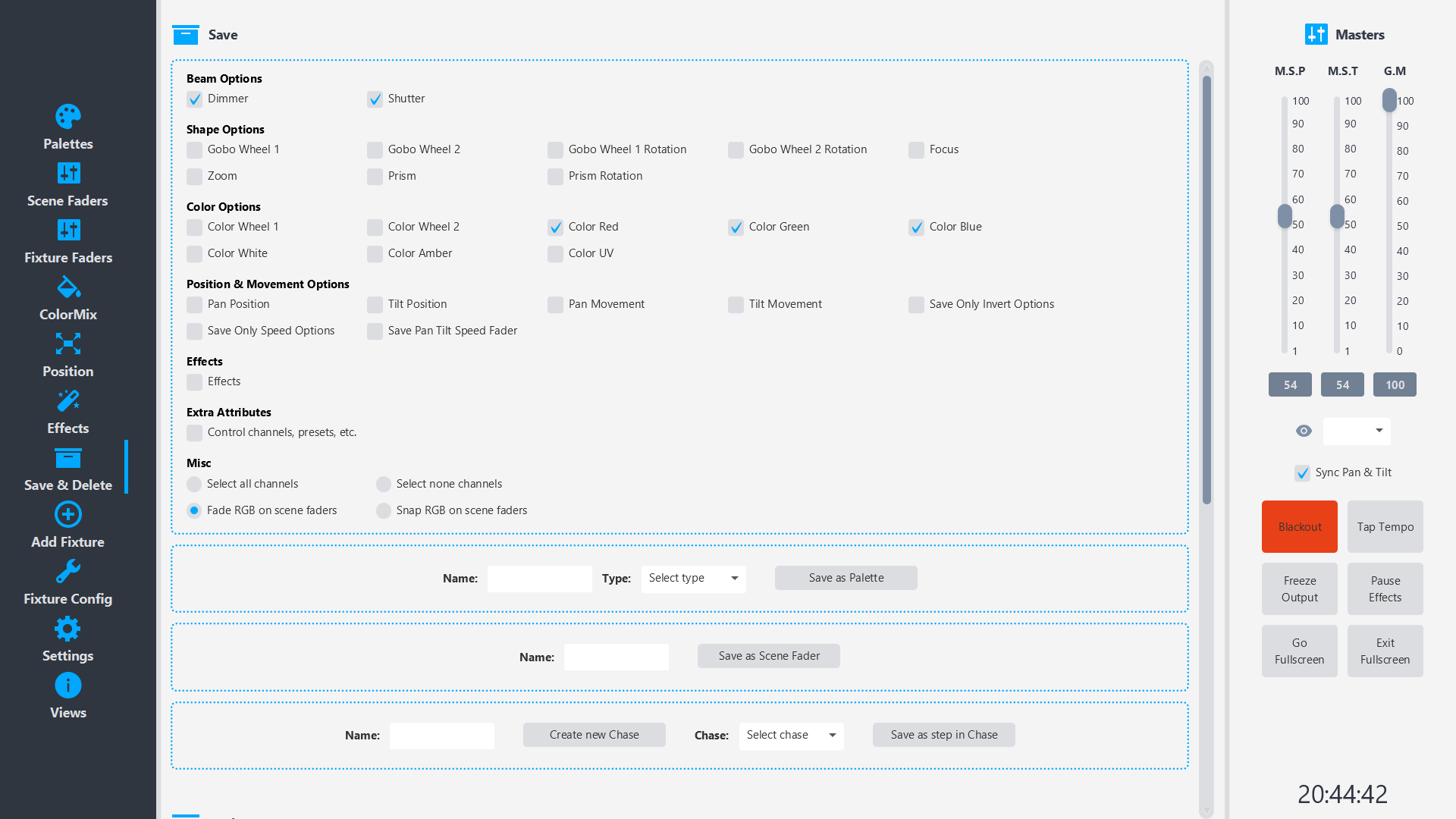Click the chase Name input field
1456x819 pixels.
441,735
